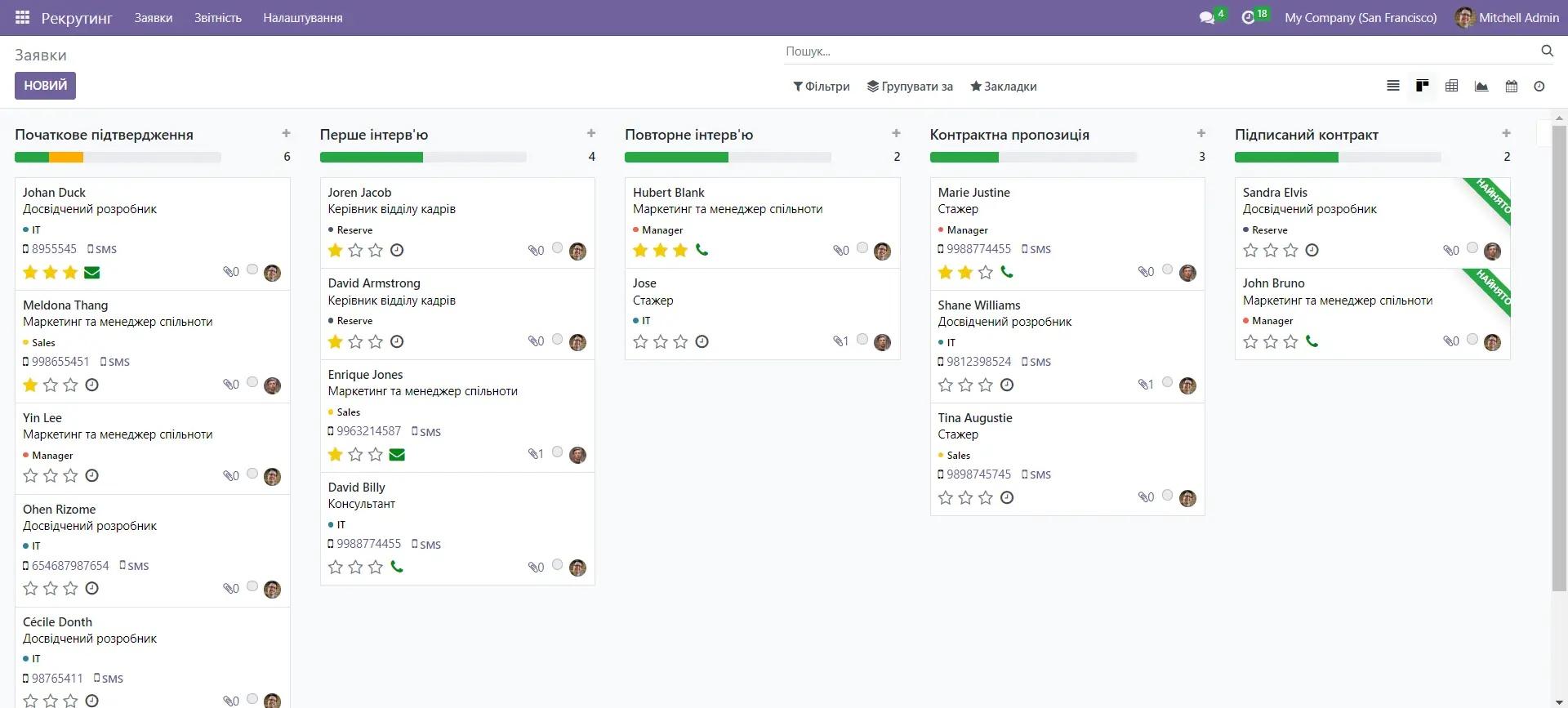Expand the Групувати за dropdown

[x=910, y=86]
